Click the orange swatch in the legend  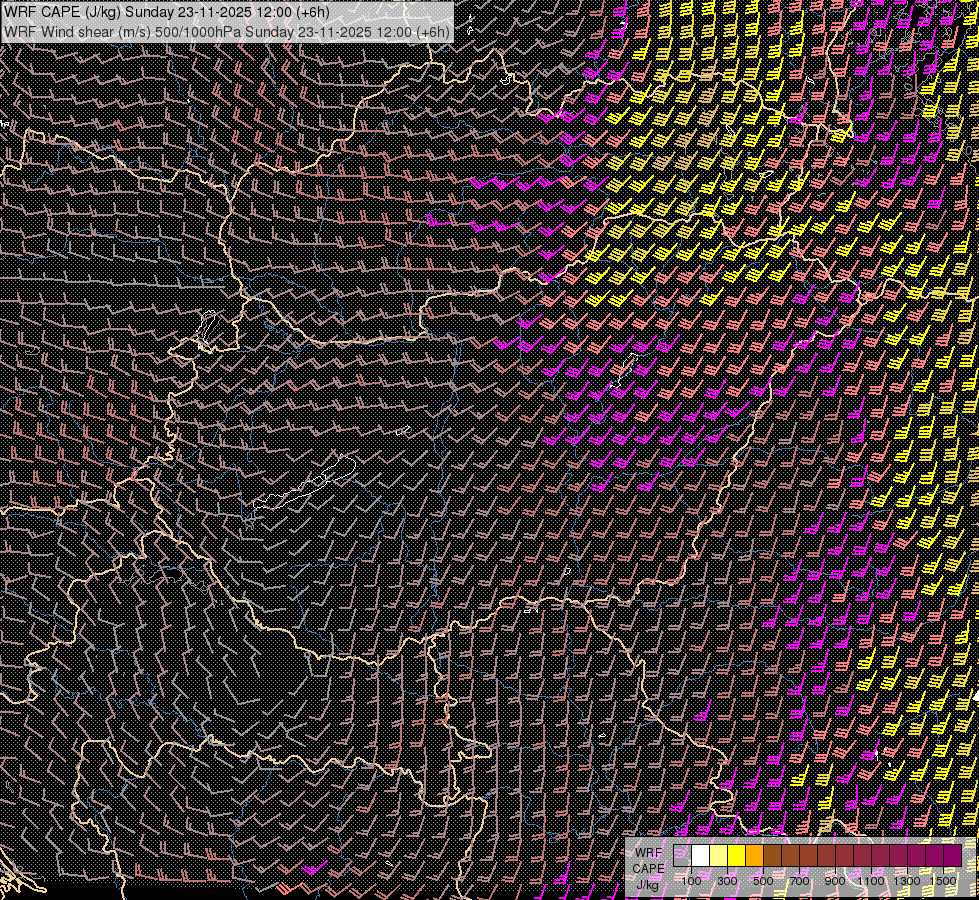[755, 856]
